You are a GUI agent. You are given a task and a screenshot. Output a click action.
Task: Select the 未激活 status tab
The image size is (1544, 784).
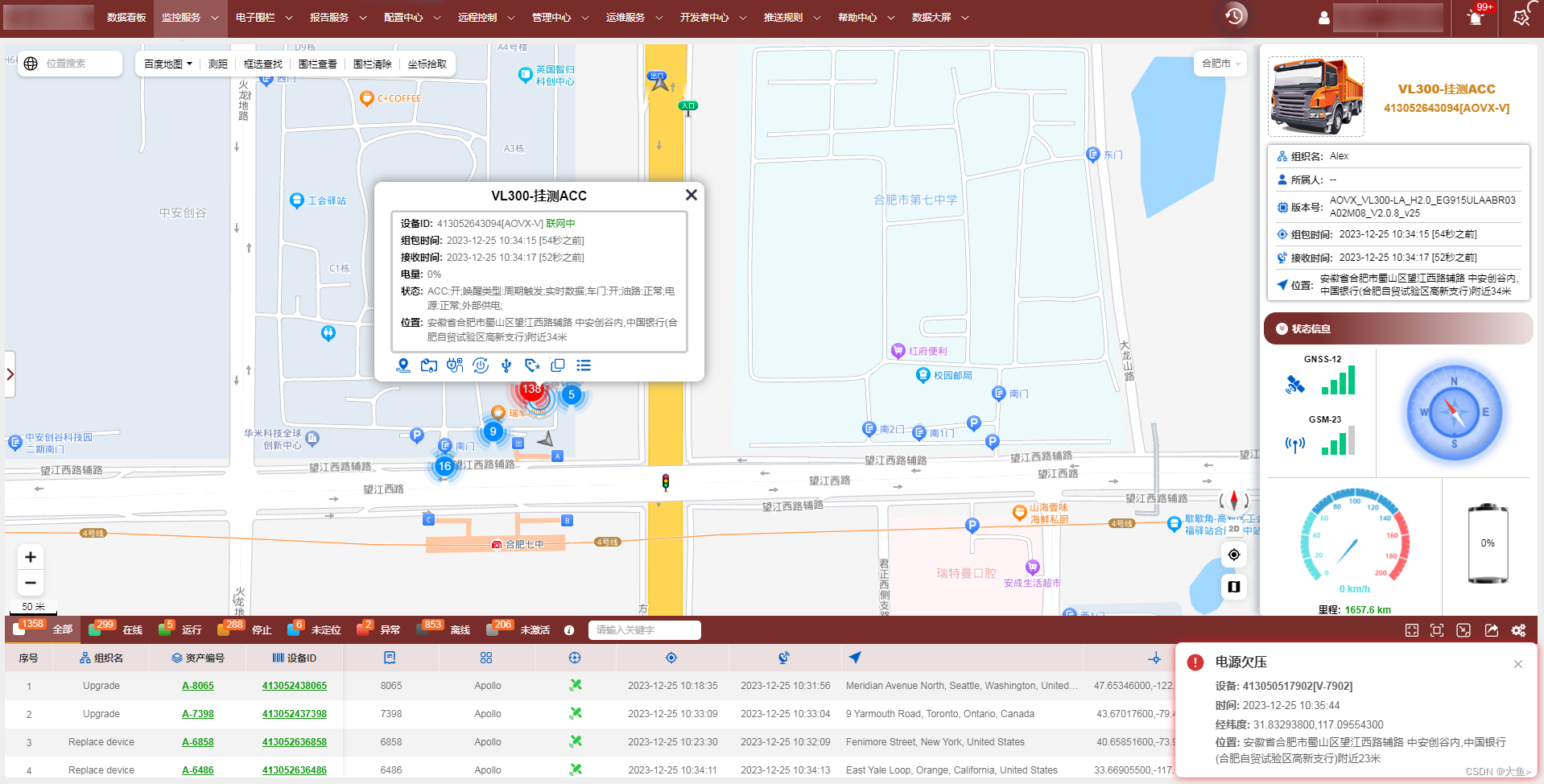point(519,629)
